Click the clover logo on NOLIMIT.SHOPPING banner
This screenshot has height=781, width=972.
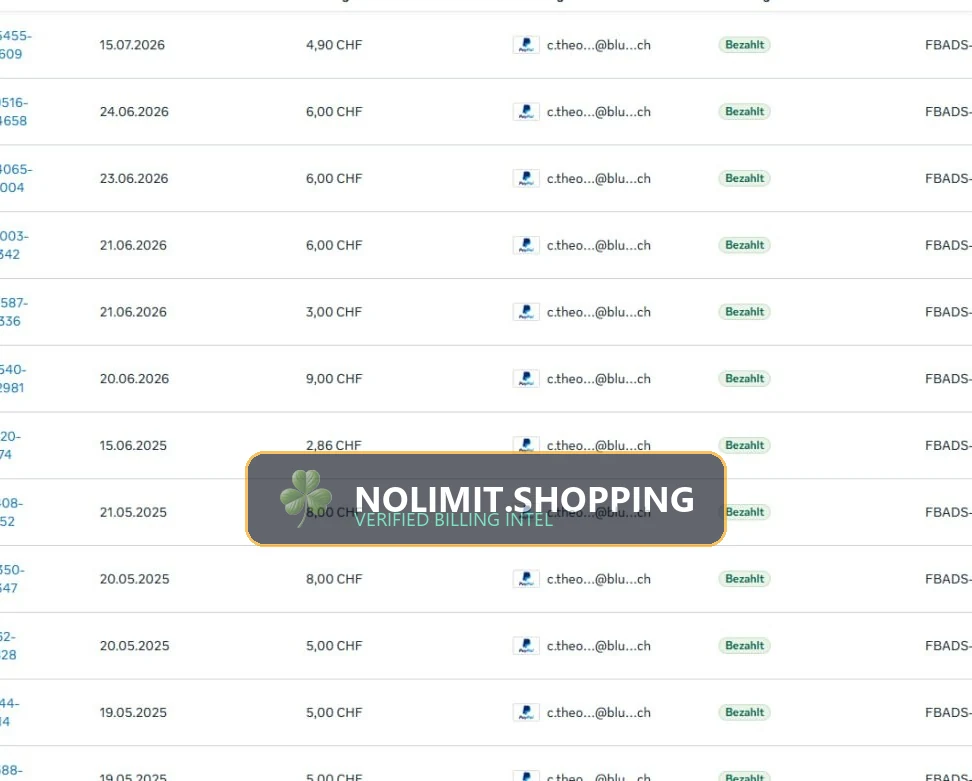pos(306,498)
